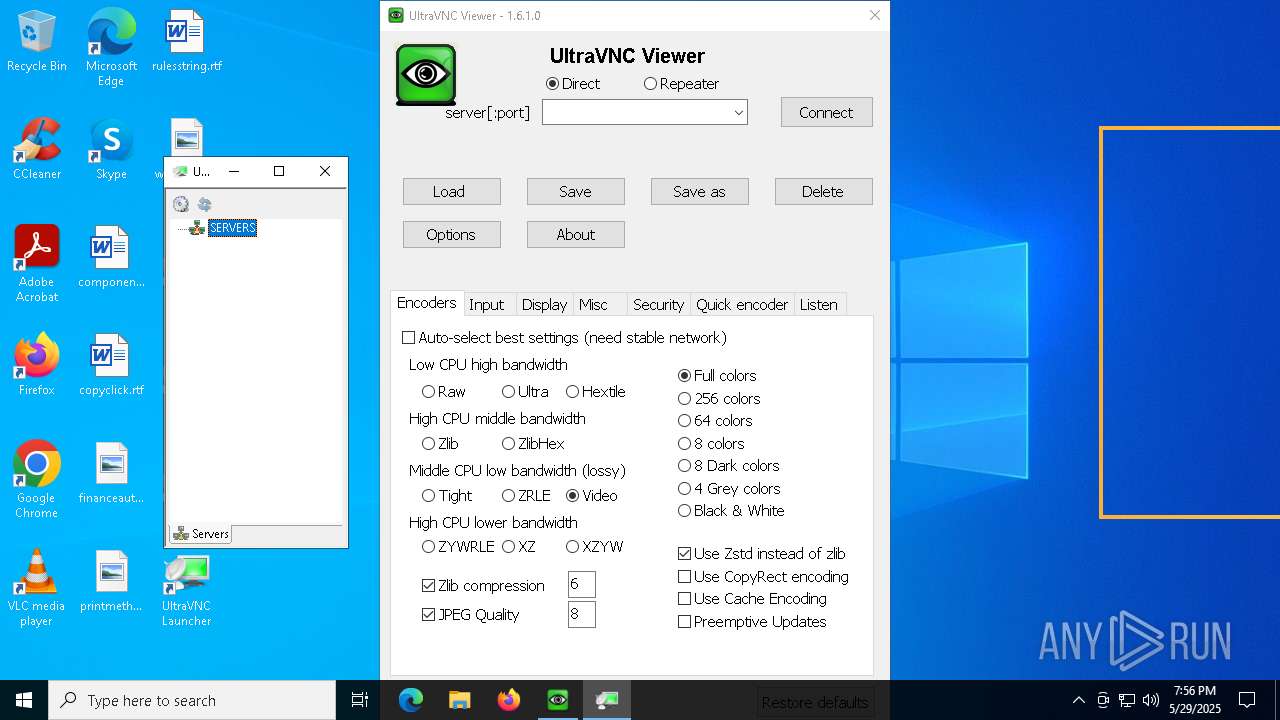Select rulesstring.rtf desktop file
This screenshot has height=720, width=1280.
point(186,42)
